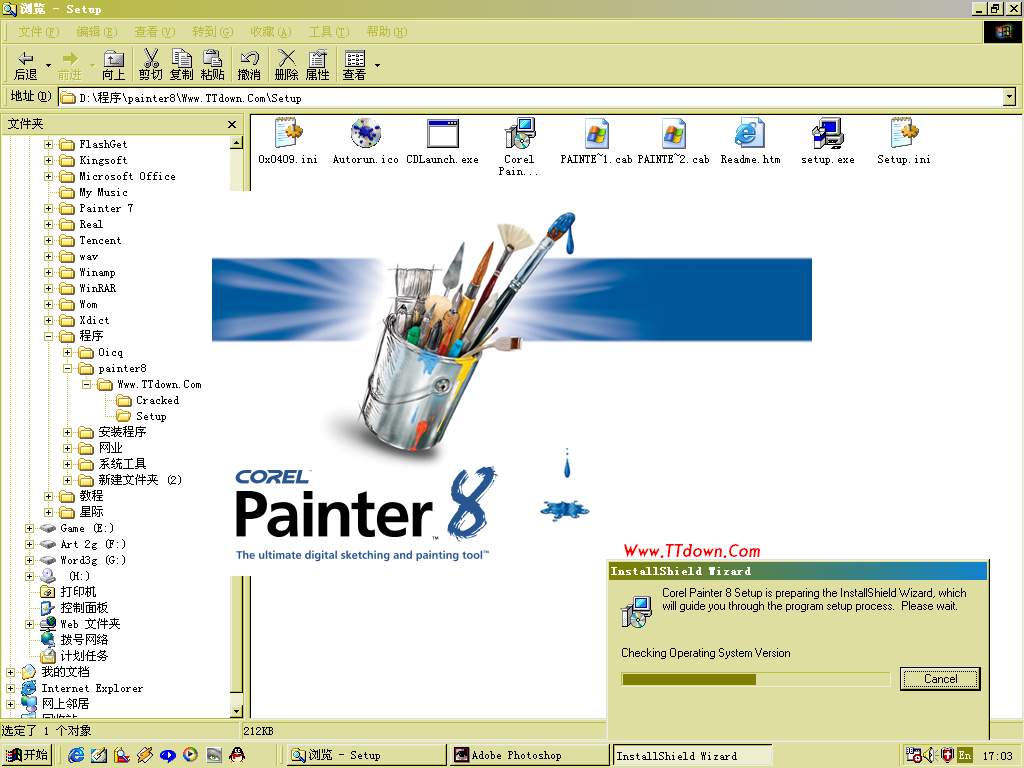
Task: Select 控制面板 in the folder tree
Action: tap(74, 608)
